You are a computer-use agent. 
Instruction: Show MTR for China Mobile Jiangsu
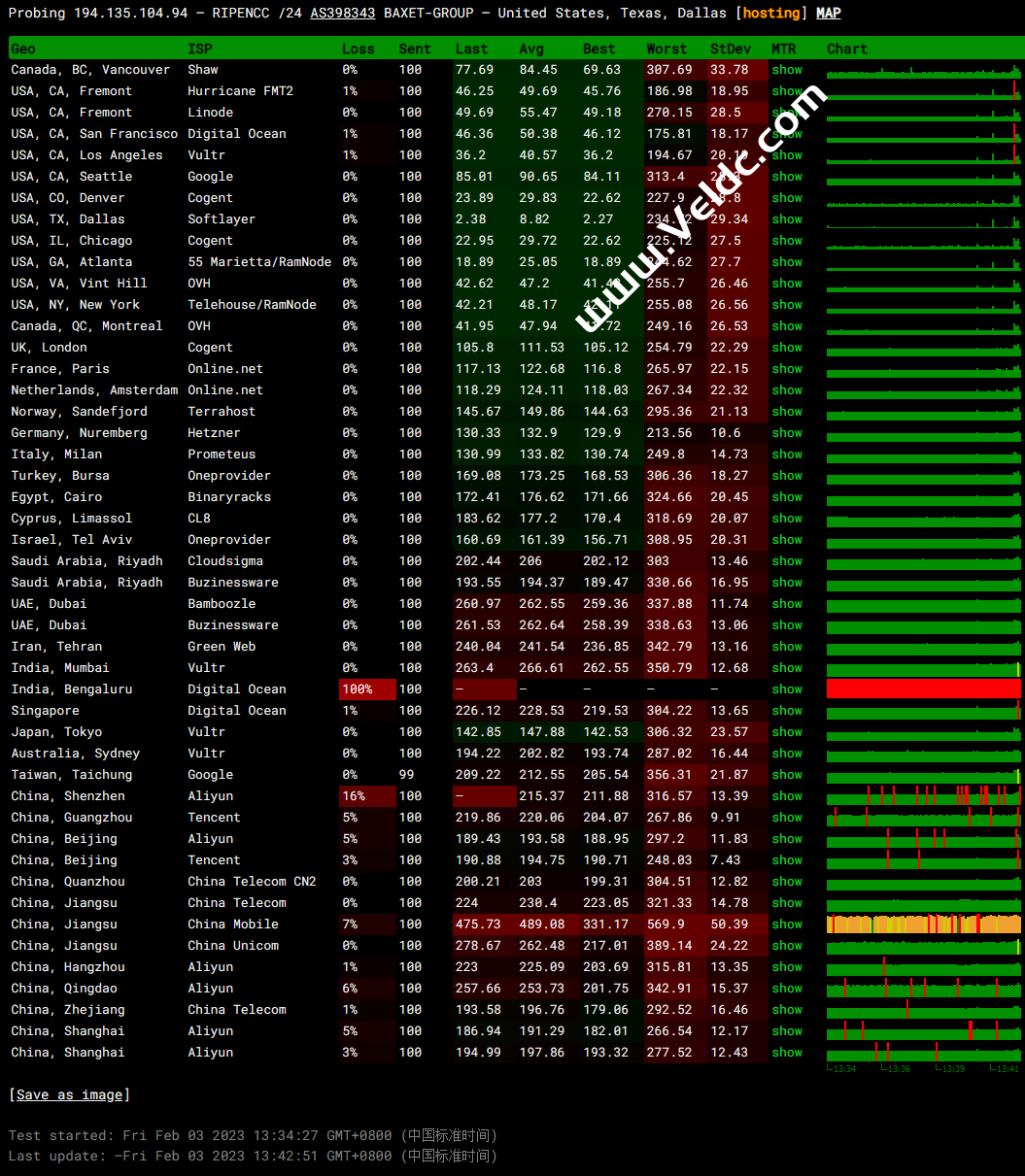(787, 924)
